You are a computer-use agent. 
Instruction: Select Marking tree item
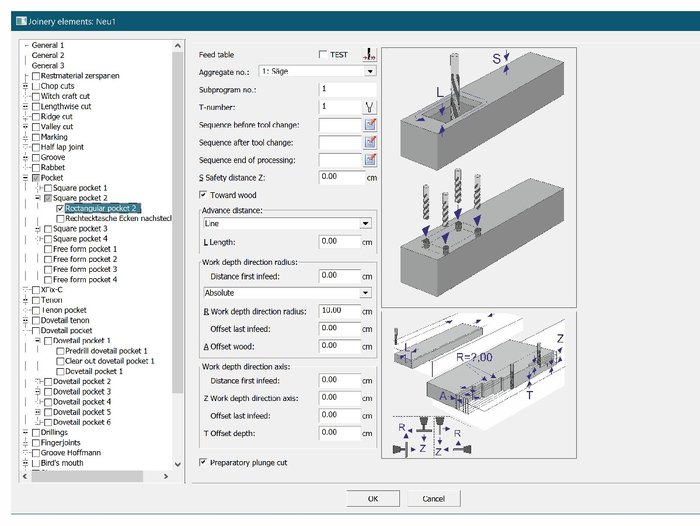[x=54, y=137]
